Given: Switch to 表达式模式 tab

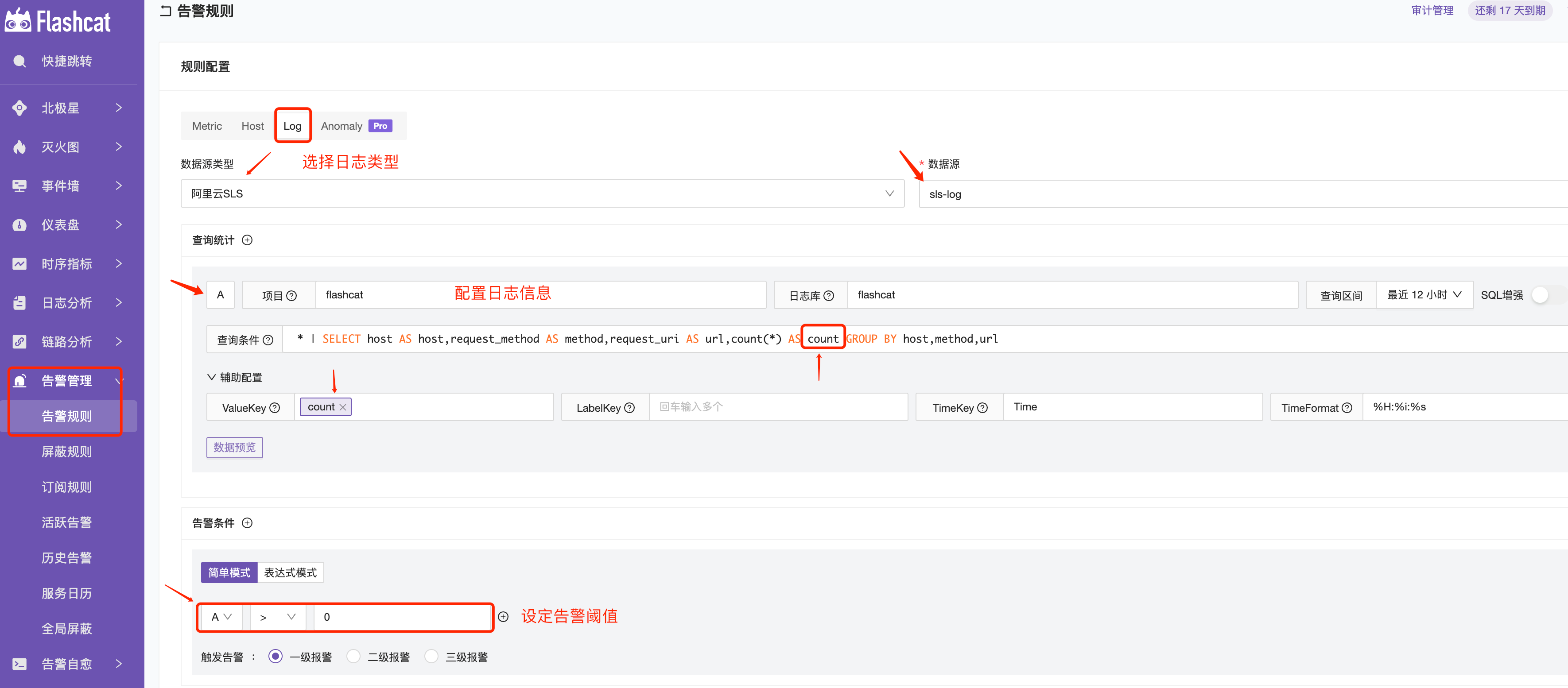Looking at the screenshot, I should tap(291, 572).
